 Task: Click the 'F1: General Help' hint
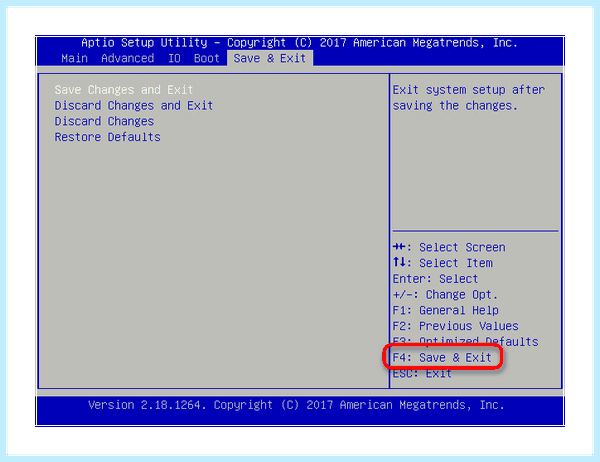pyautogui.click(x=445, y=310)
